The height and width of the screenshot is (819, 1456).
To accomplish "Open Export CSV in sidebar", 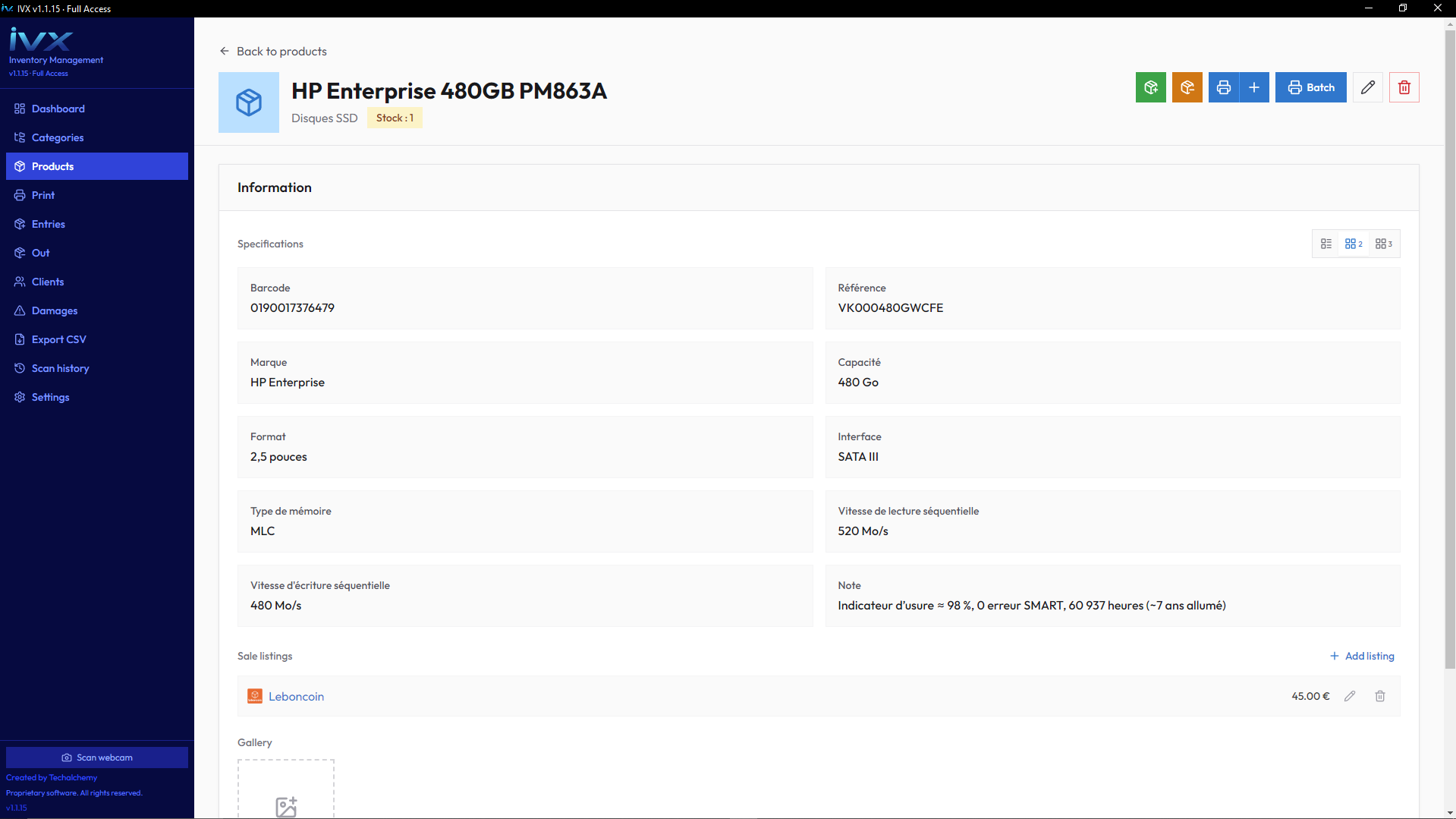I will tap(97, 339).
